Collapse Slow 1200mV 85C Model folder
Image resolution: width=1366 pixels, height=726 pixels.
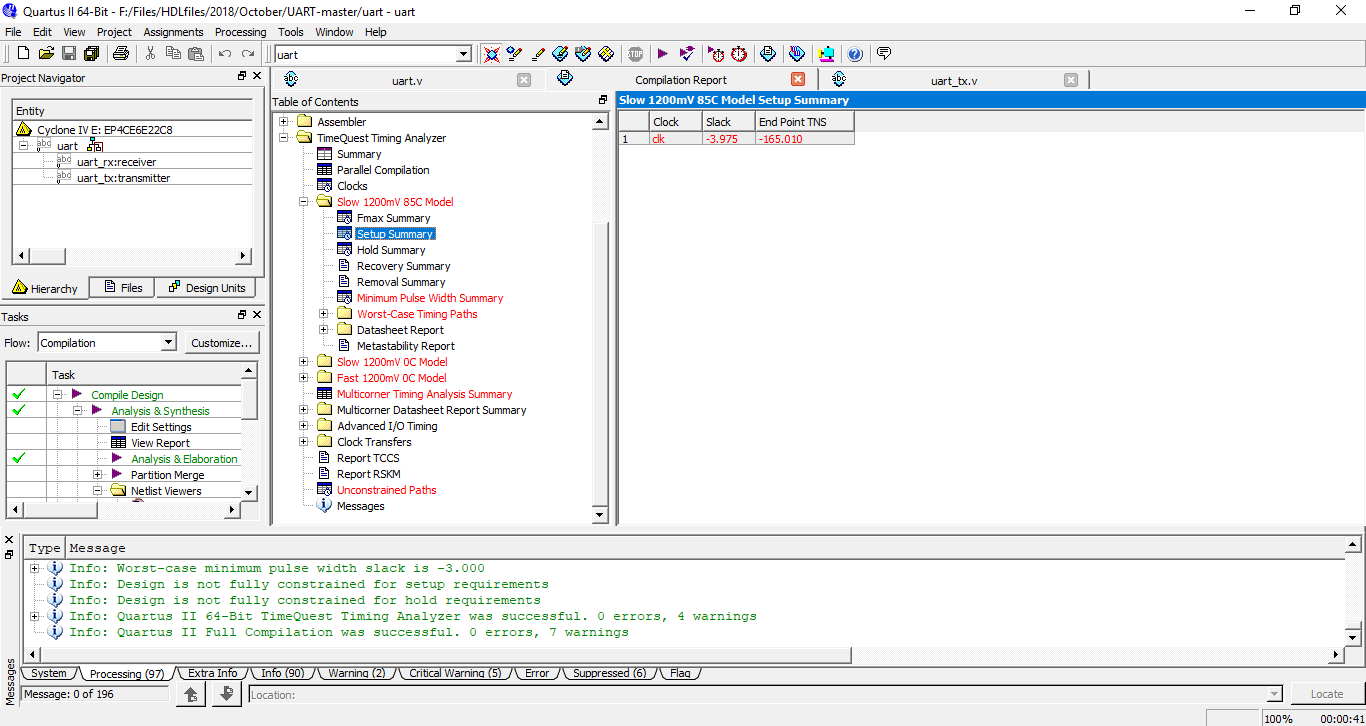304,202
